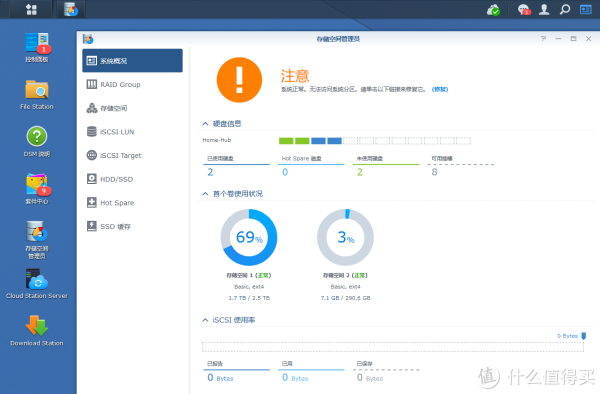
Task: Open Storage Manager desktop shortcut
Action: pos(37,240)
